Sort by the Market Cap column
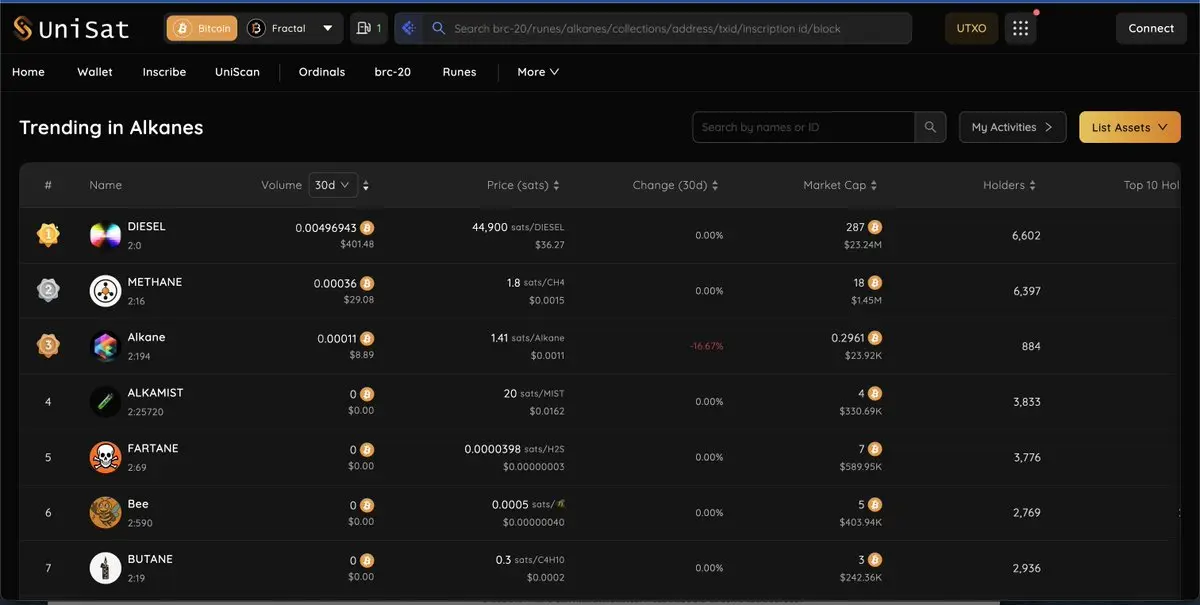 [840, 185]
